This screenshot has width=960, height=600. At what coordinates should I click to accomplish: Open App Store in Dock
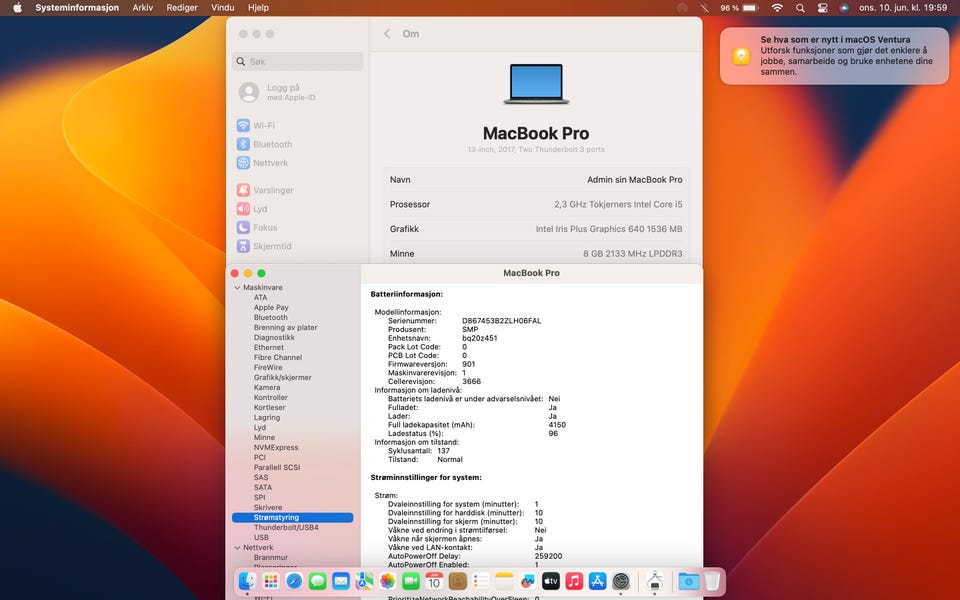[598, 580]
